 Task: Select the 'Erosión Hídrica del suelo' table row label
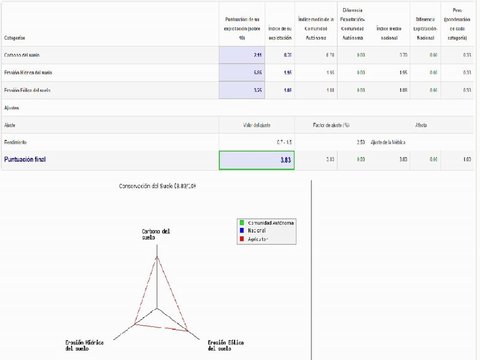coord(28,72)
